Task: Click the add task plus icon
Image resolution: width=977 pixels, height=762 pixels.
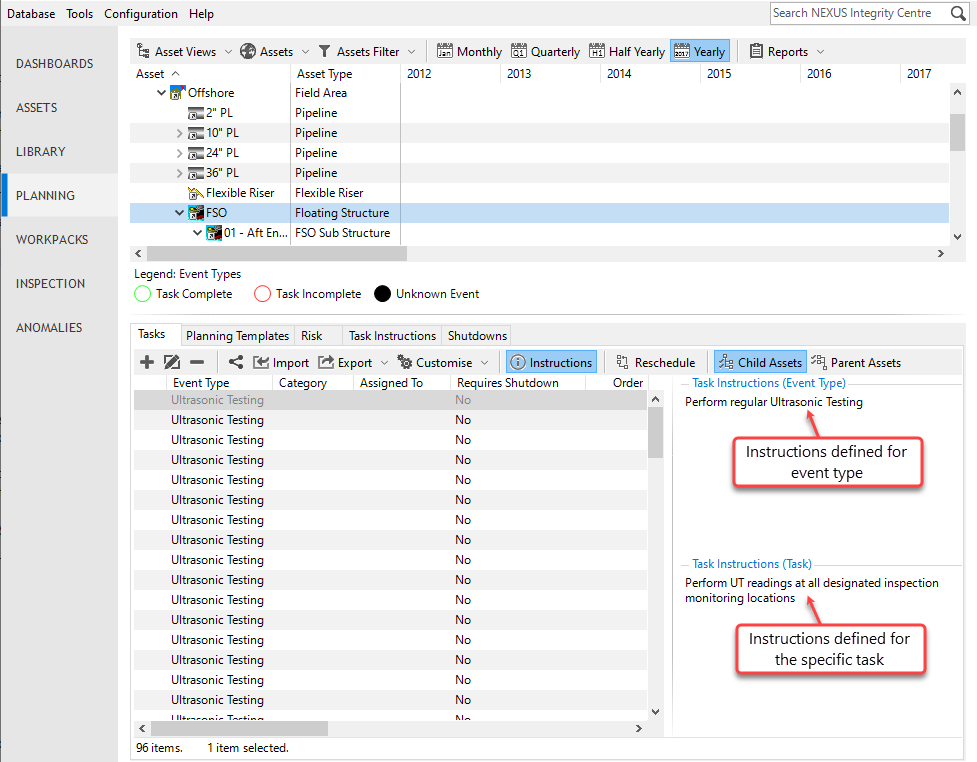Action: pyautogui.click(x=146, y=362)
